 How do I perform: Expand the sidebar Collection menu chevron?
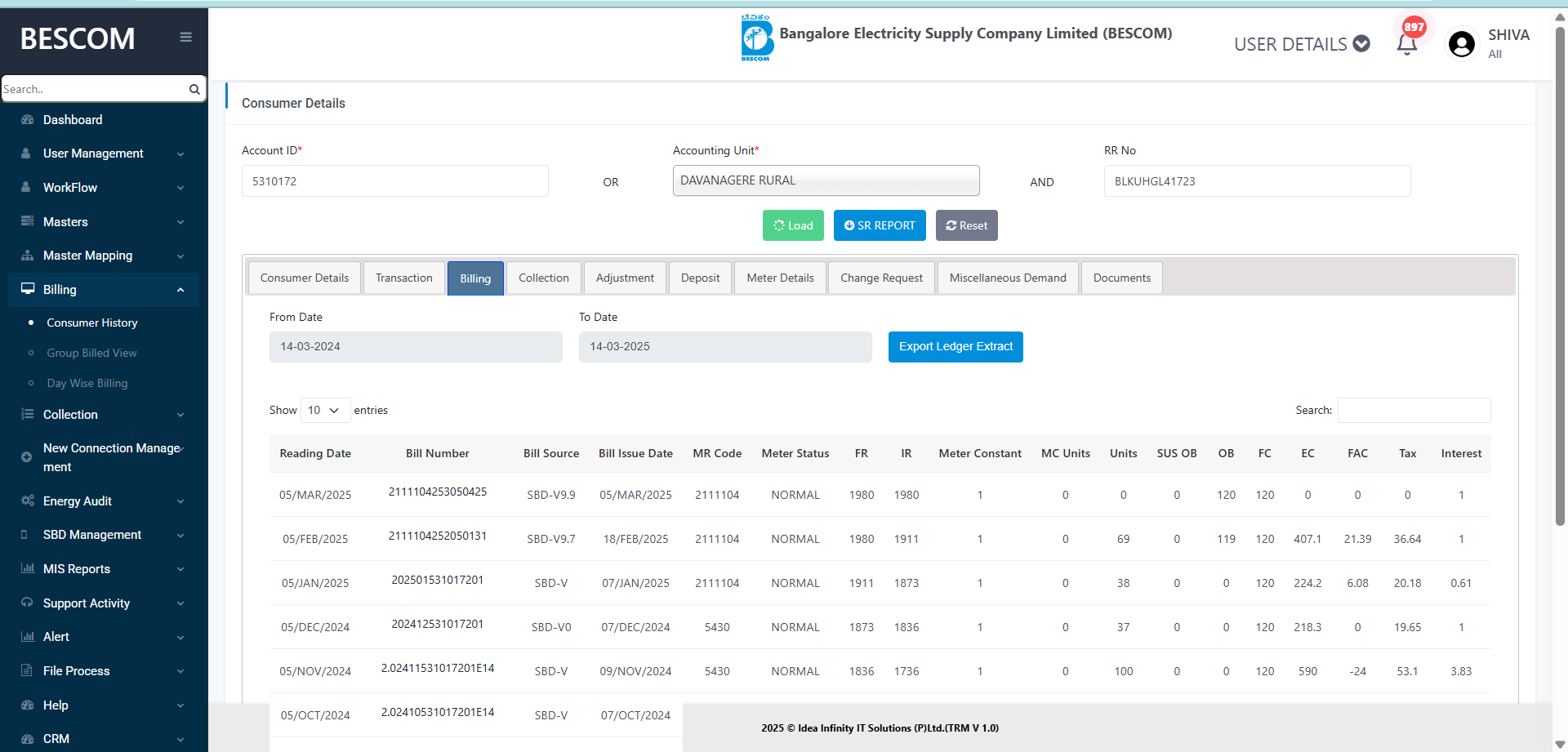click(180, 415)
